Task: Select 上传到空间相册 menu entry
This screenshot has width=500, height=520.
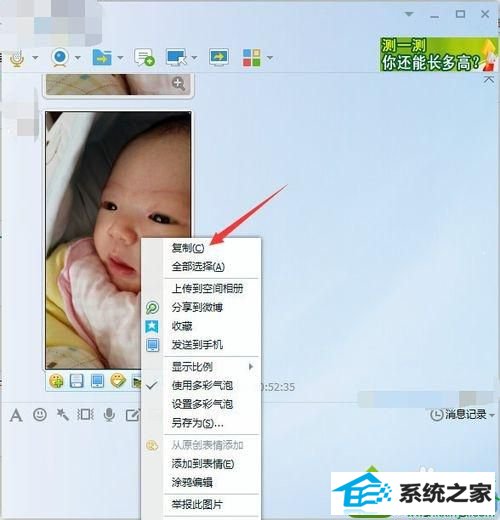Action: [x=207, y=288]
